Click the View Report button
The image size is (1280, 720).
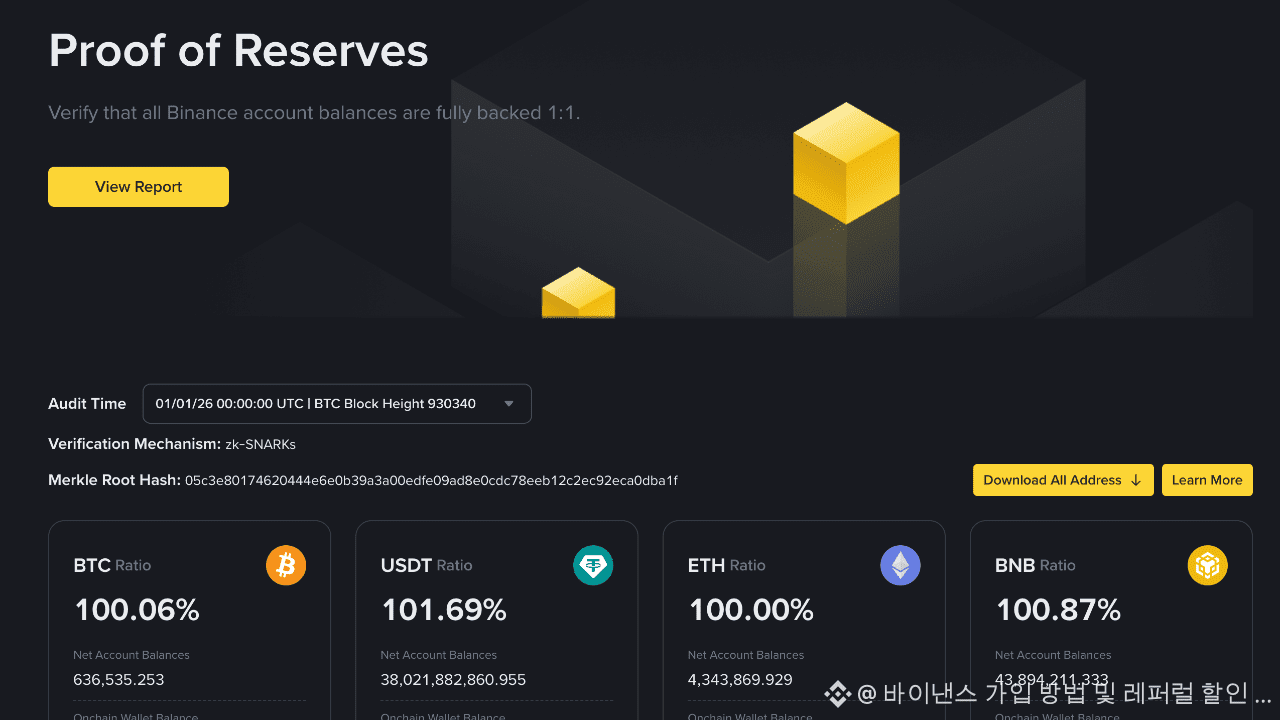pos(138,186)
